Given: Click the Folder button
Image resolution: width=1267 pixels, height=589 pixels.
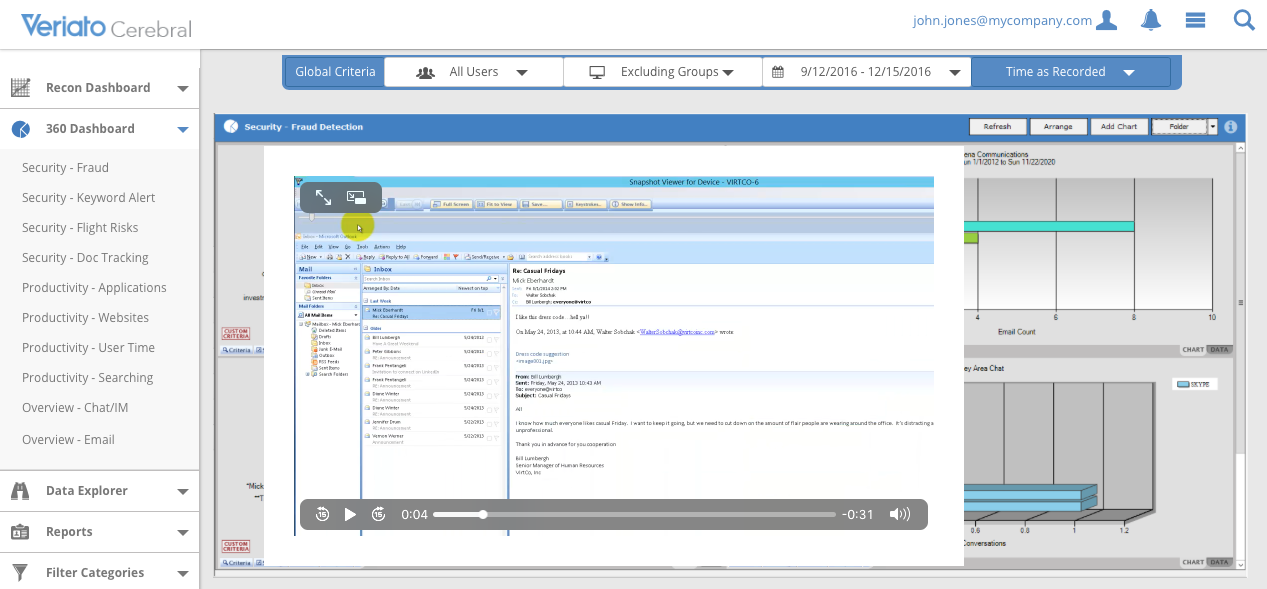Looking at the screenshot, I should point(1180,127).
